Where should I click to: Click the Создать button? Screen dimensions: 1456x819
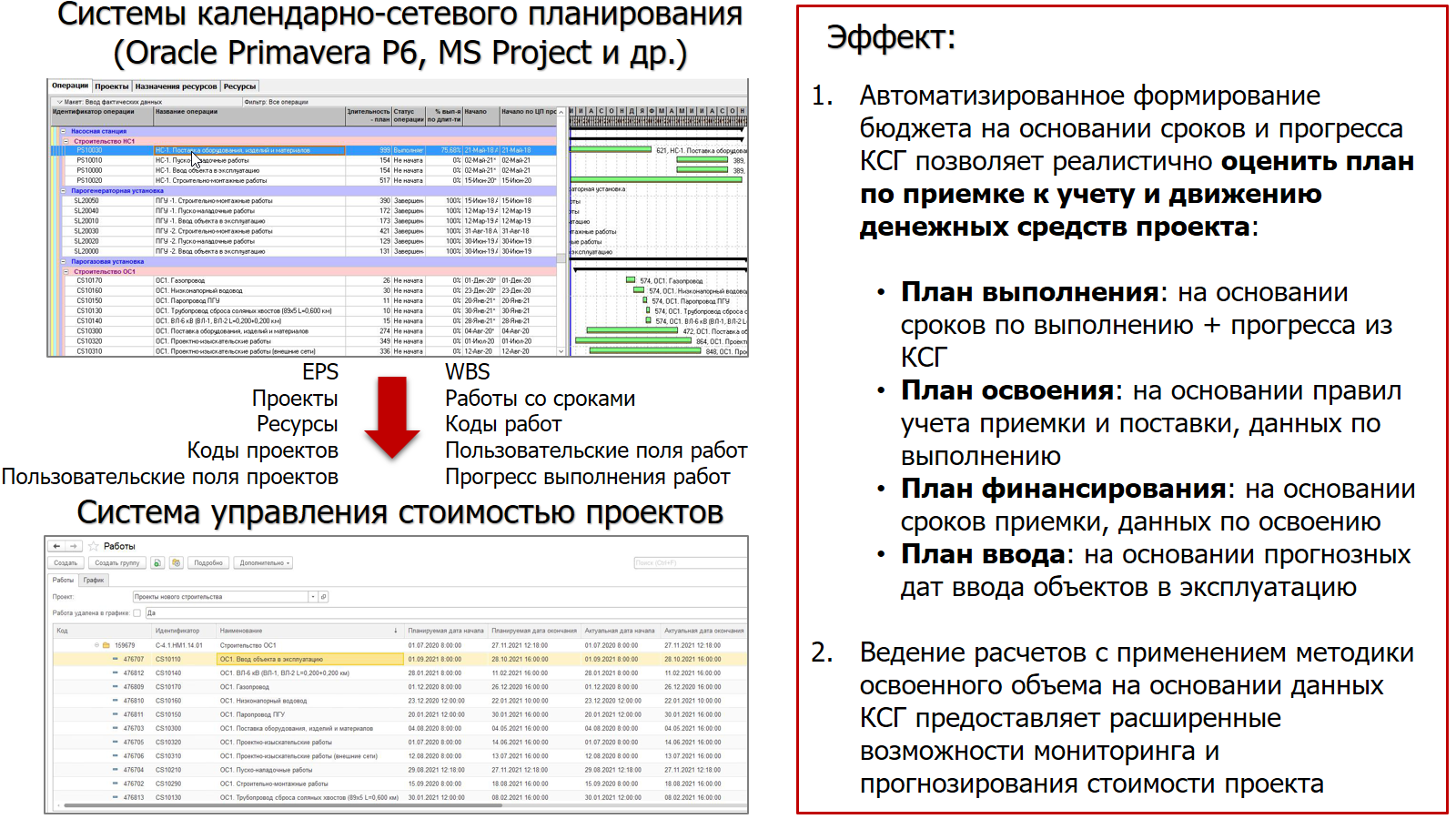pyautogui.click(x=66, y=562)
